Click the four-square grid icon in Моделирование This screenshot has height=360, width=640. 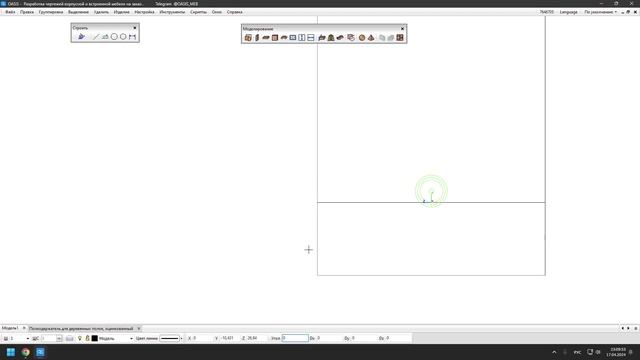click(x=400, y=38)
